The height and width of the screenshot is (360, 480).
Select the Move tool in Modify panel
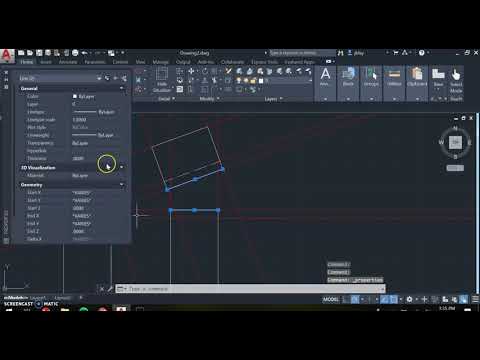(x=191, y=71)
